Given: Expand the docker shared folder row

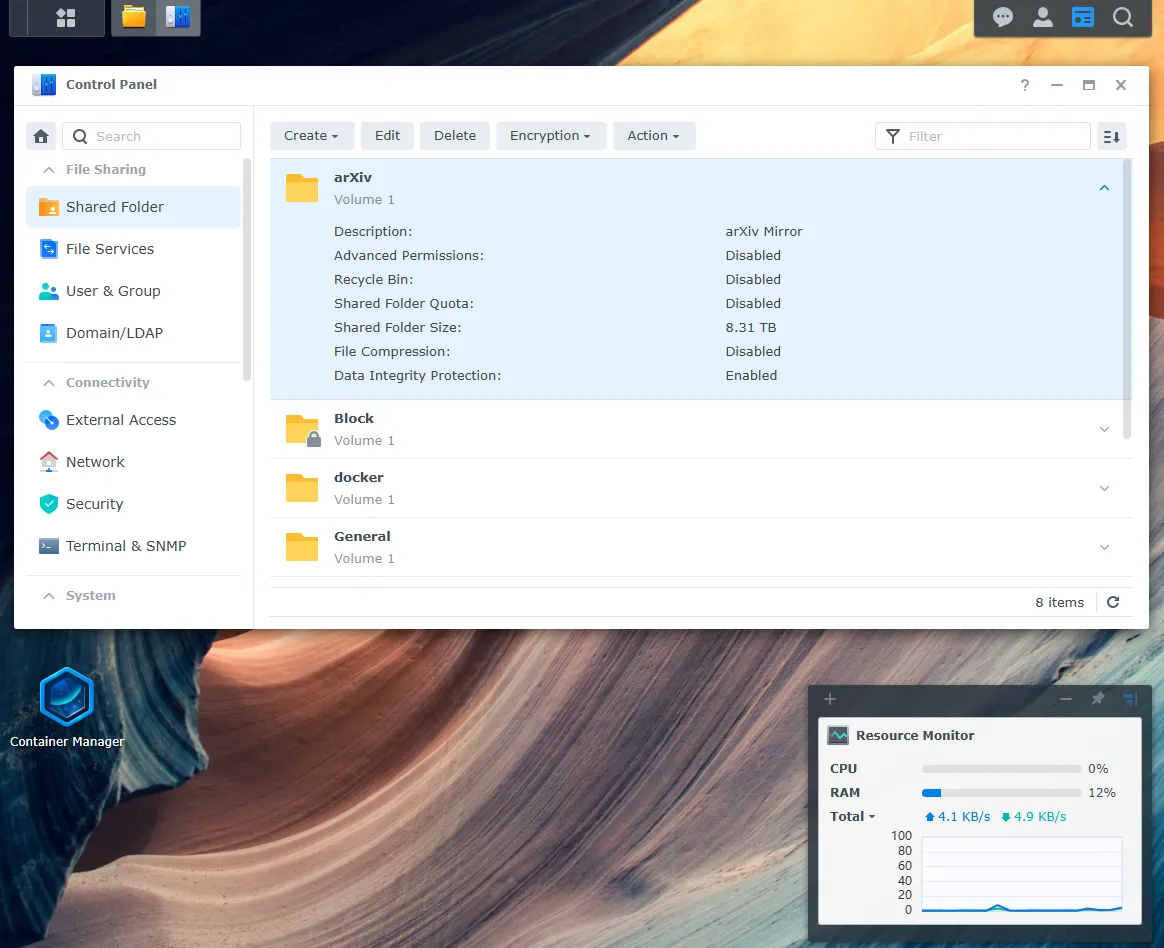Looking at the screenshot, I should 1104,488.
